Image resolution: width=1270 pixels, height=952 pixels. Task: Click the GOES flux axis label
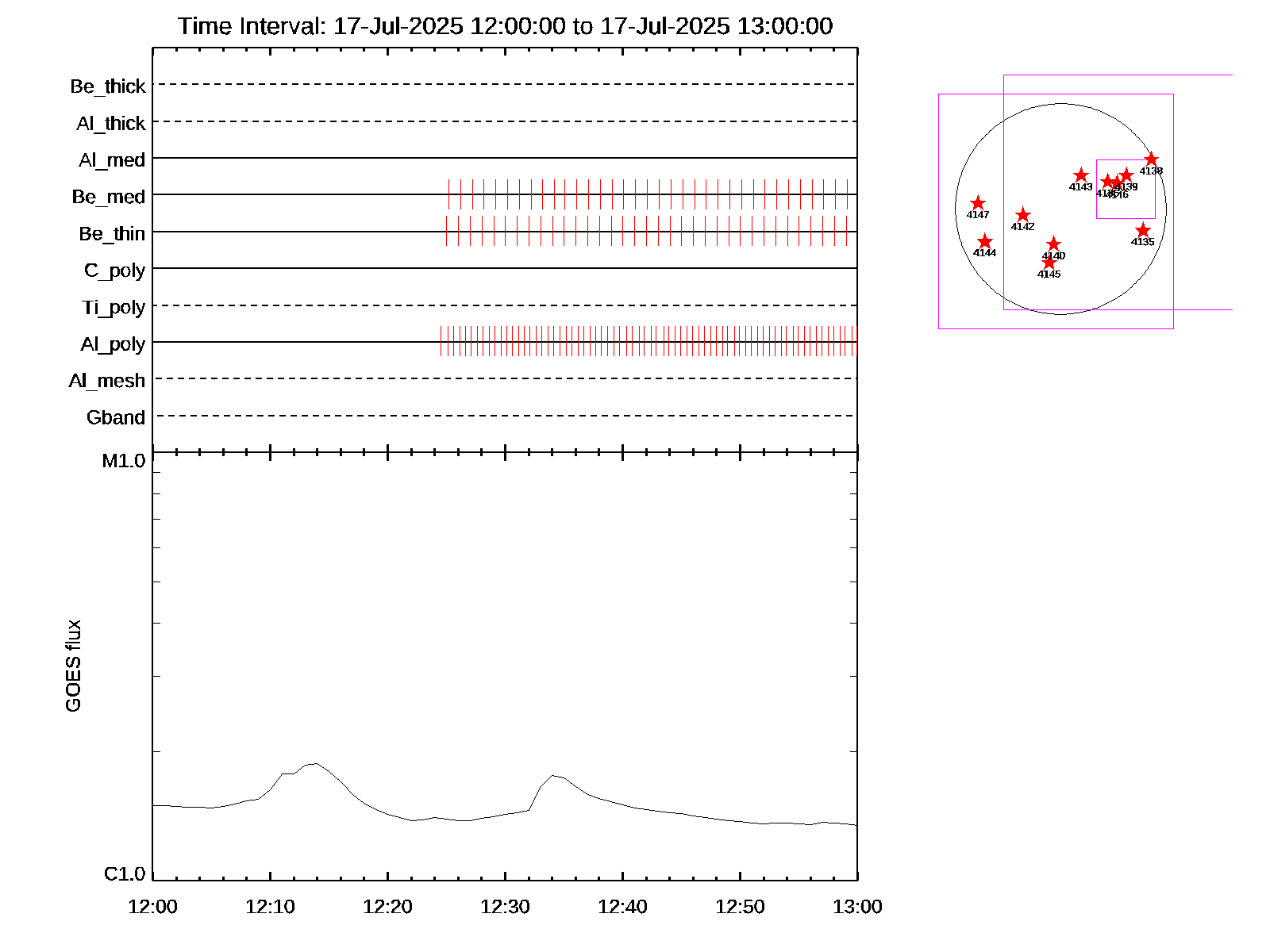pyautogui.click(x=73, y=666)
